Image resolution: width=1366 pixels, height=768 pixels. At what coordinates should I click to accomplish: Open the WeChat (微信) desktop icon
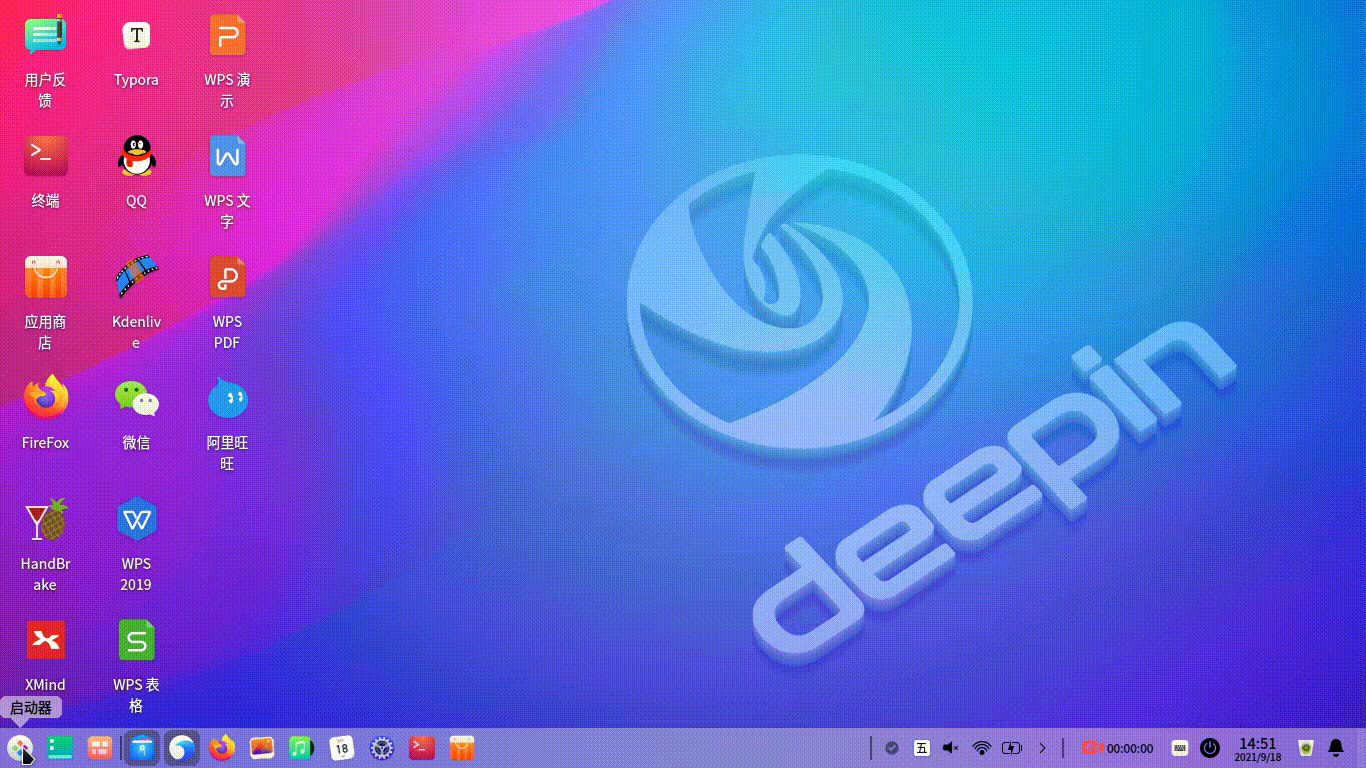[x=136, y=399]
